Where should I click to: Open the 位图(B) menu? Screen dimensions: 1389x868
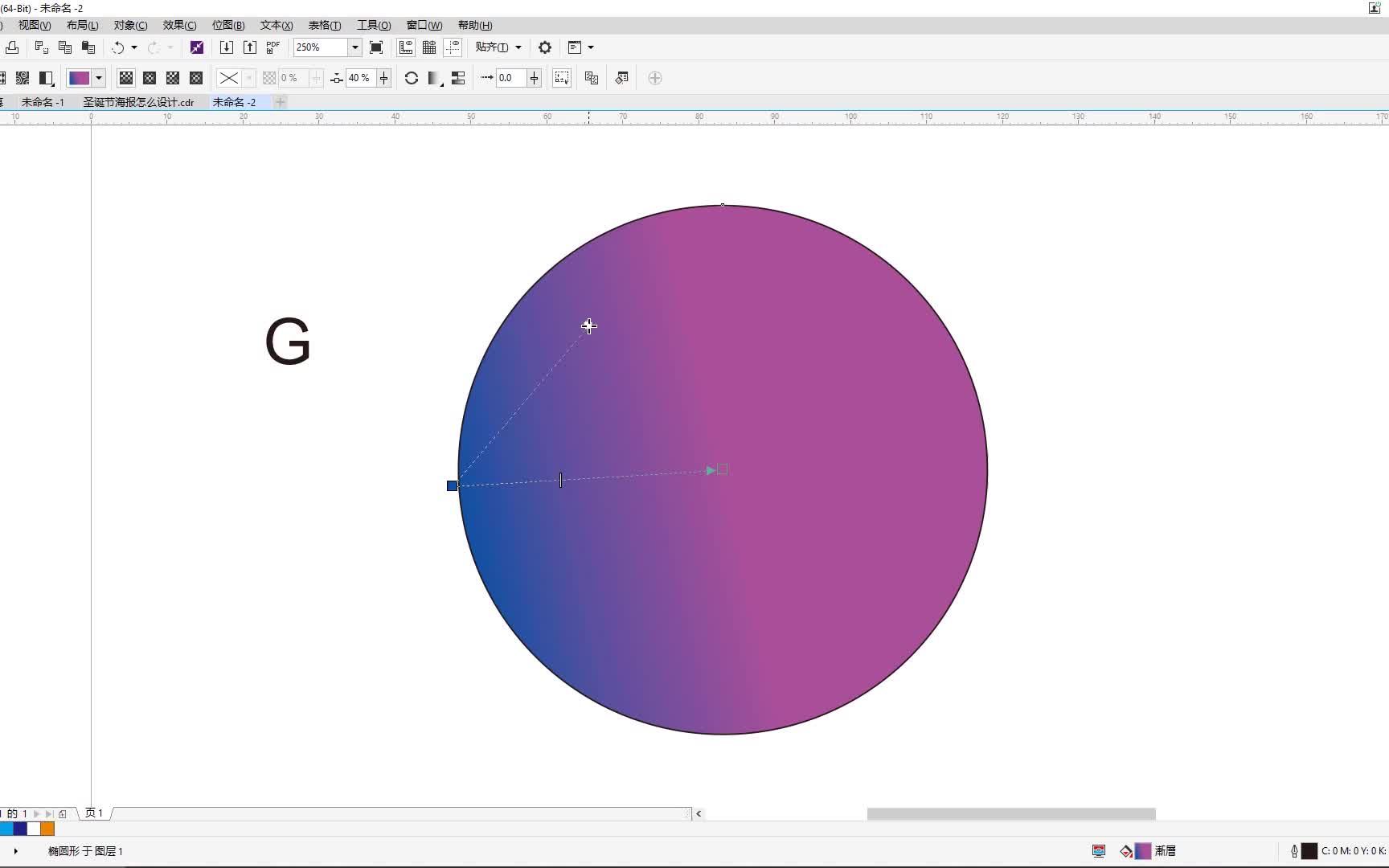coord(228,25)
